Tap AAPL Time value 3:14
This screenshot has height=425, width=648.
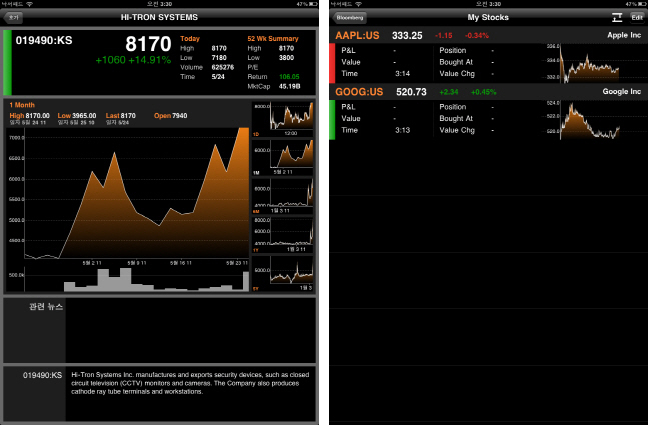click(x=402, y=74)
